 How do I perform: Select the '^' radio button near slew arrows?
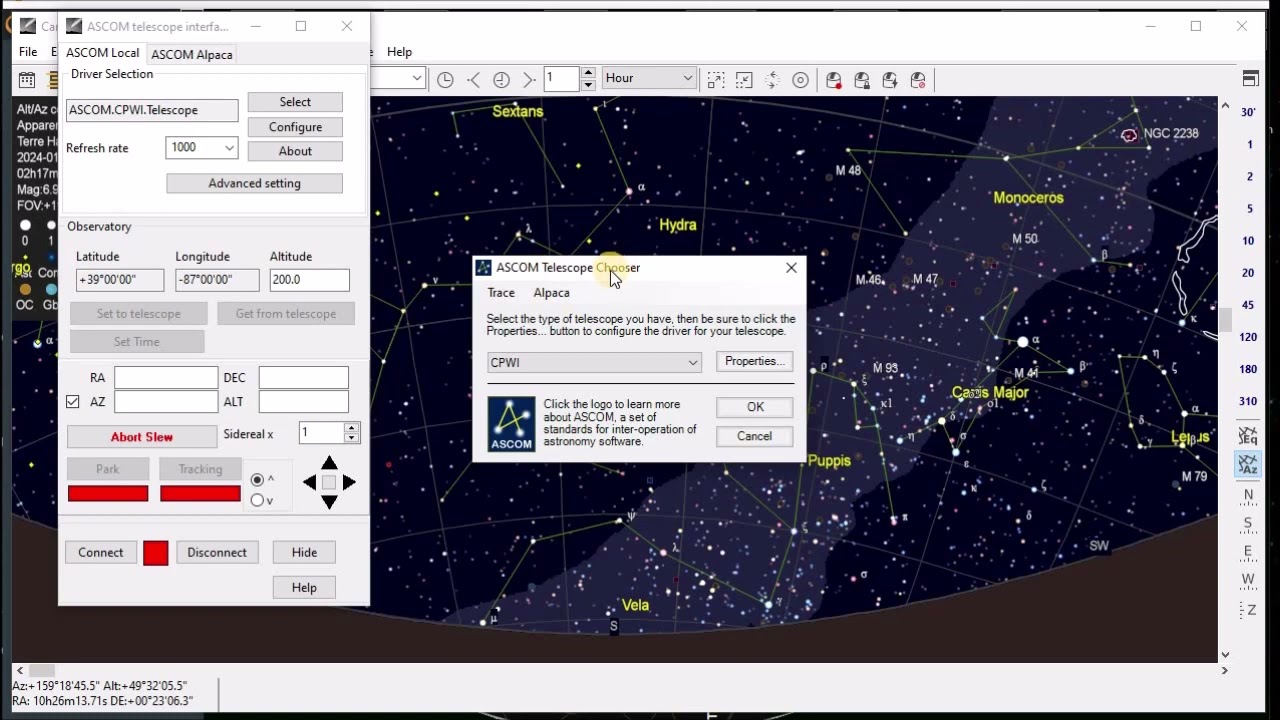point(258,480)
